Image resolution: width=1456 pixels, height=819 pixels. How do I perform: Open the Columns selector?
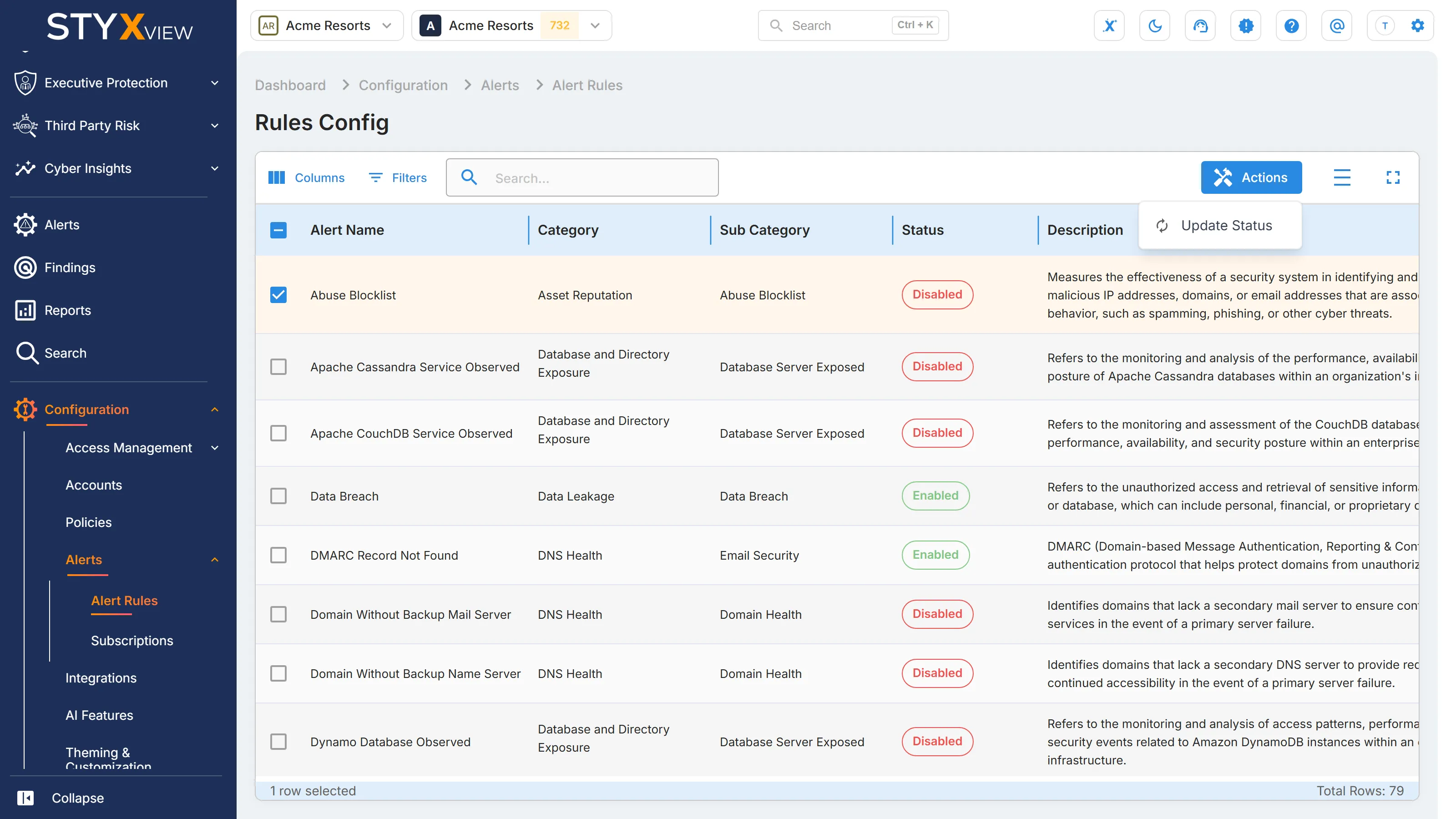pos(306,177)
